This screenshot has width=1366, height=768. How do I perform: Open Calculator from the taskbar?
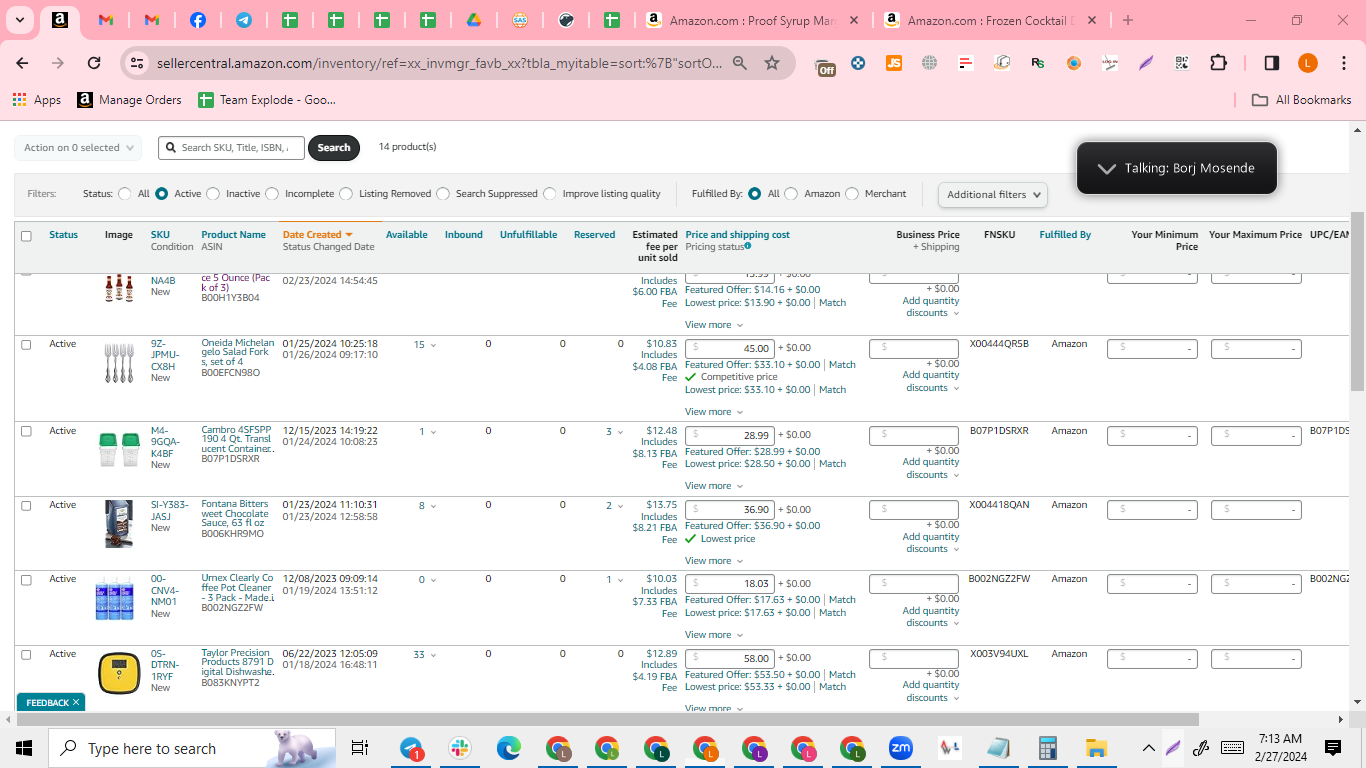click(1048, 748)
